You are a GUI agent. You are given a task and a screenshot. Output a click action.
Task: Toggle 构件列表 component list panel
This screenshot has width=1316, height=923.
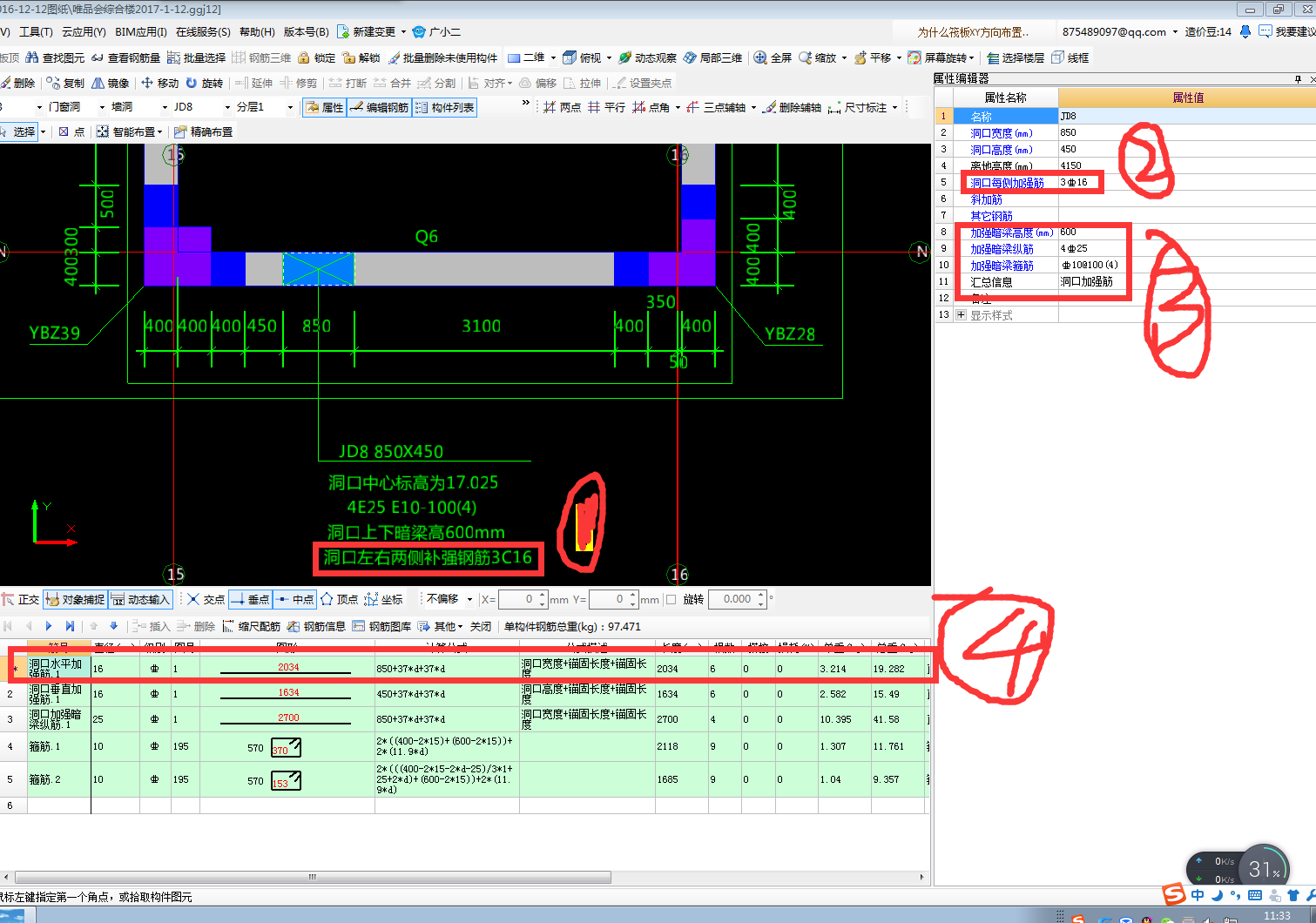[x=444, y=107]
